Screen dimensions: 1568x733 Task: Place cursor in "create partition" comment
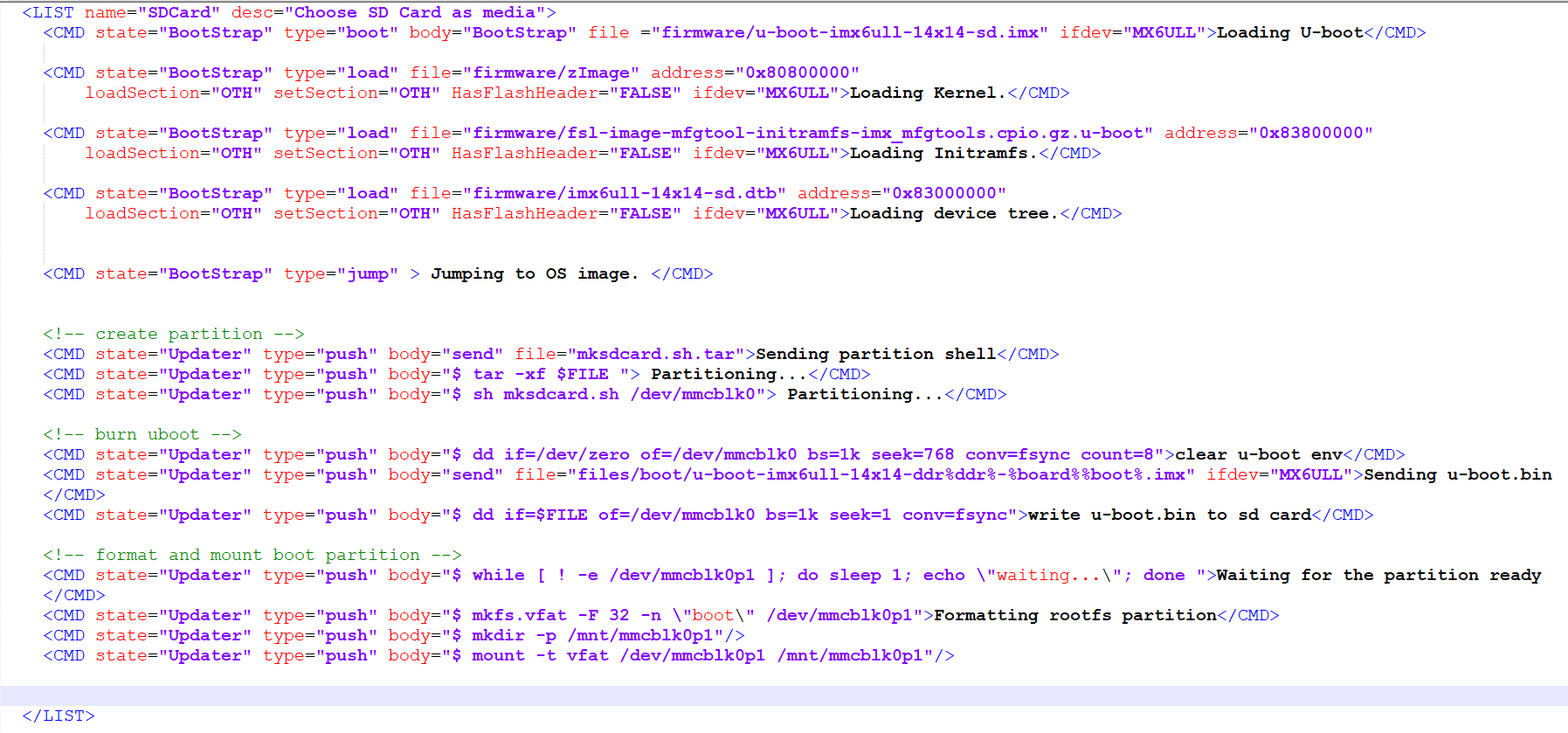coord(174,334)
